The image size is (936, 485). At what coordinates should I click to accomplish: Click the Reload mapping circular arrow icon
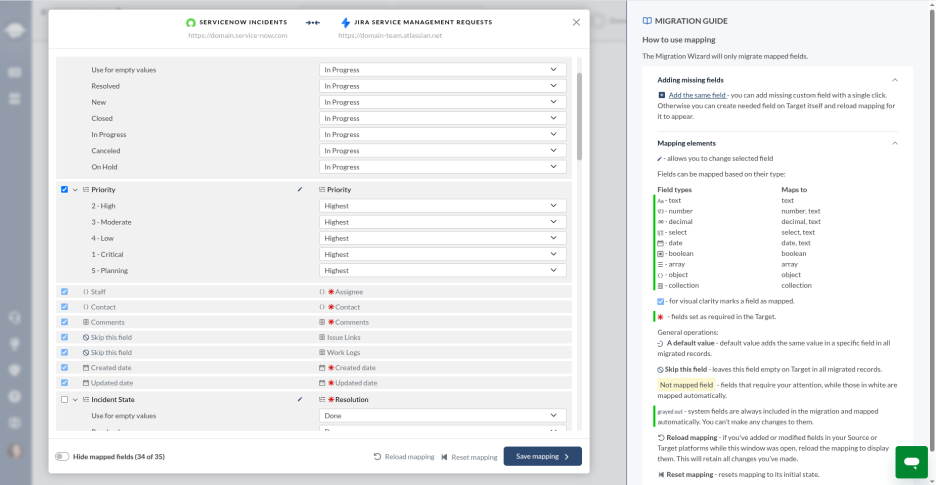[x=377, y=457]
